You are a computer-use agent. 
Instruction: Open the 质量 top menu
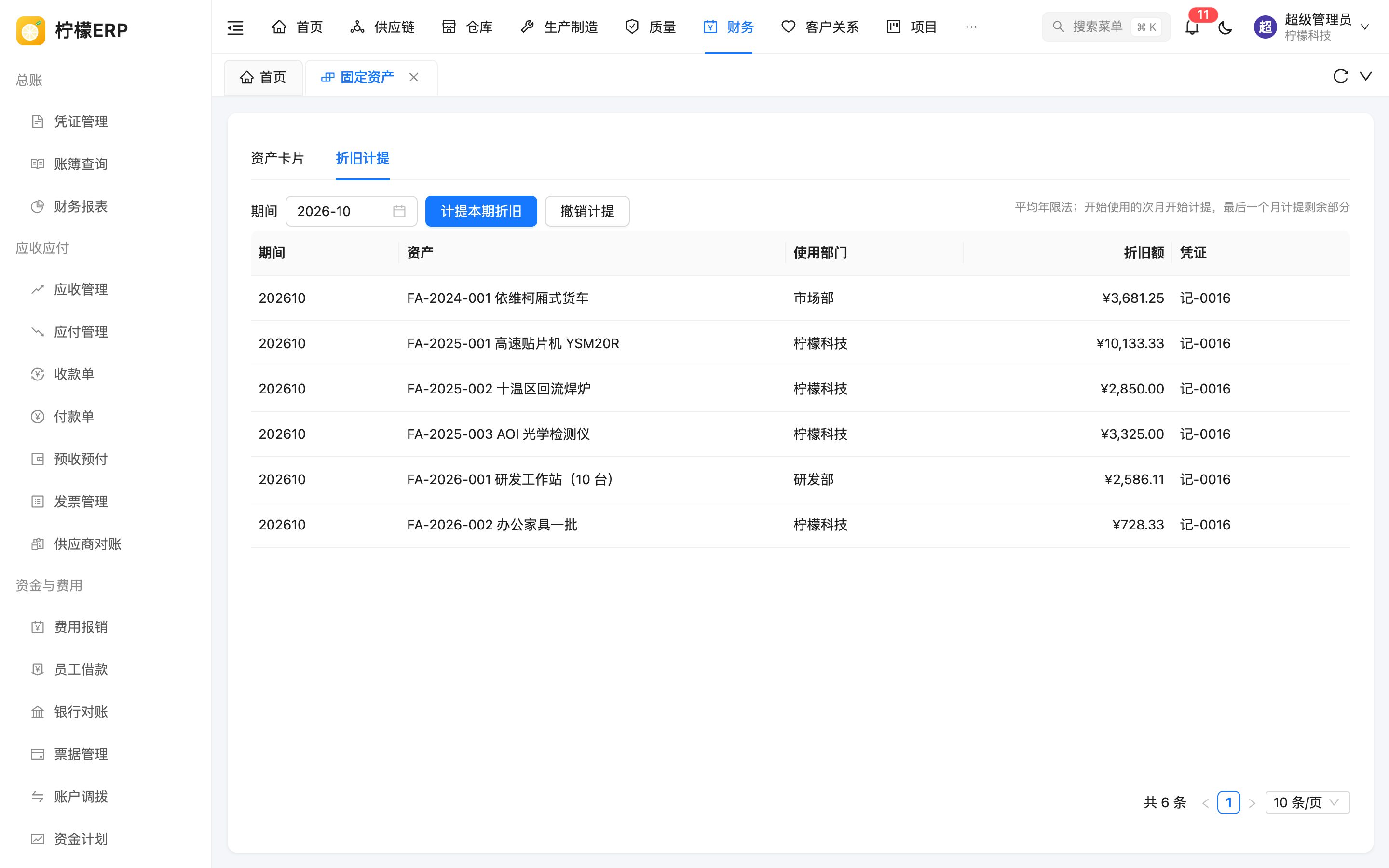tap(650, 27)
